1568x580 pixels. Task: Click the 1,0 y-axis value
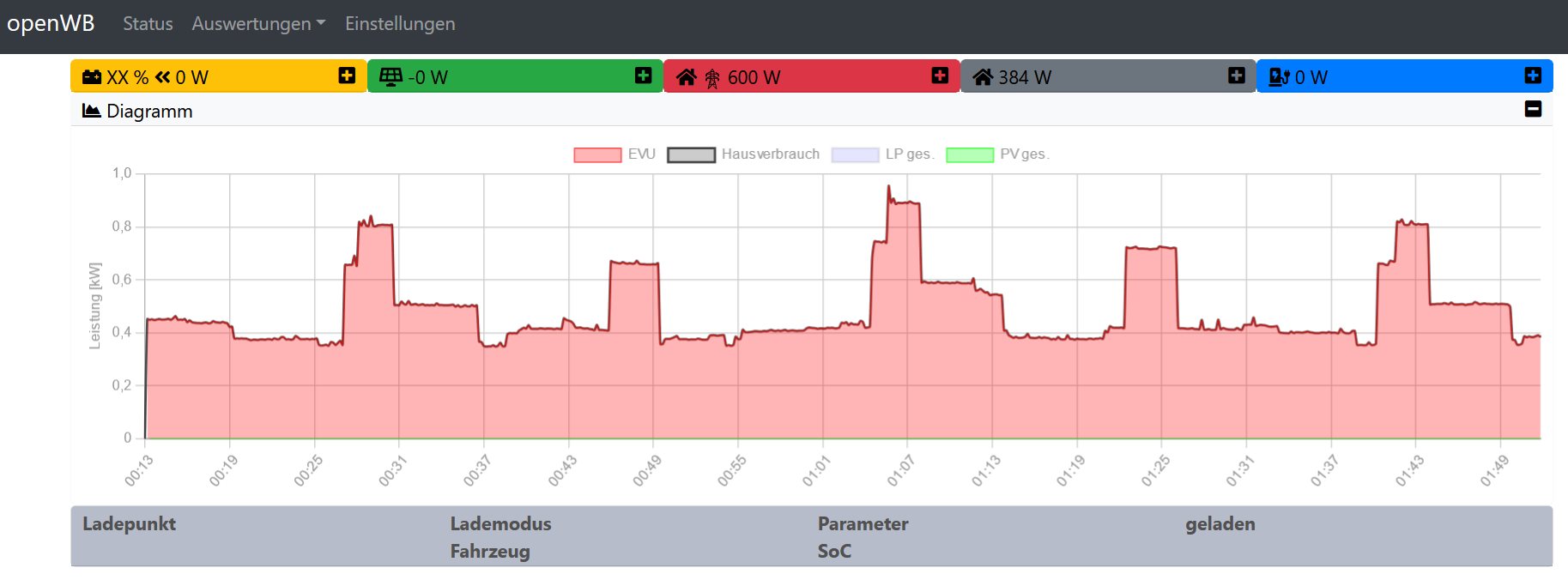coord(122,173)
